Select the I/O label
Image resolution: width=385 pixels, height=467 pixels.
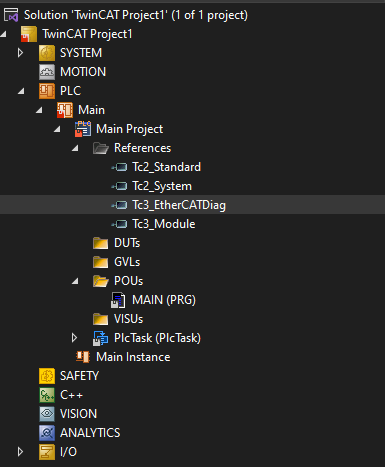(69, 452)
